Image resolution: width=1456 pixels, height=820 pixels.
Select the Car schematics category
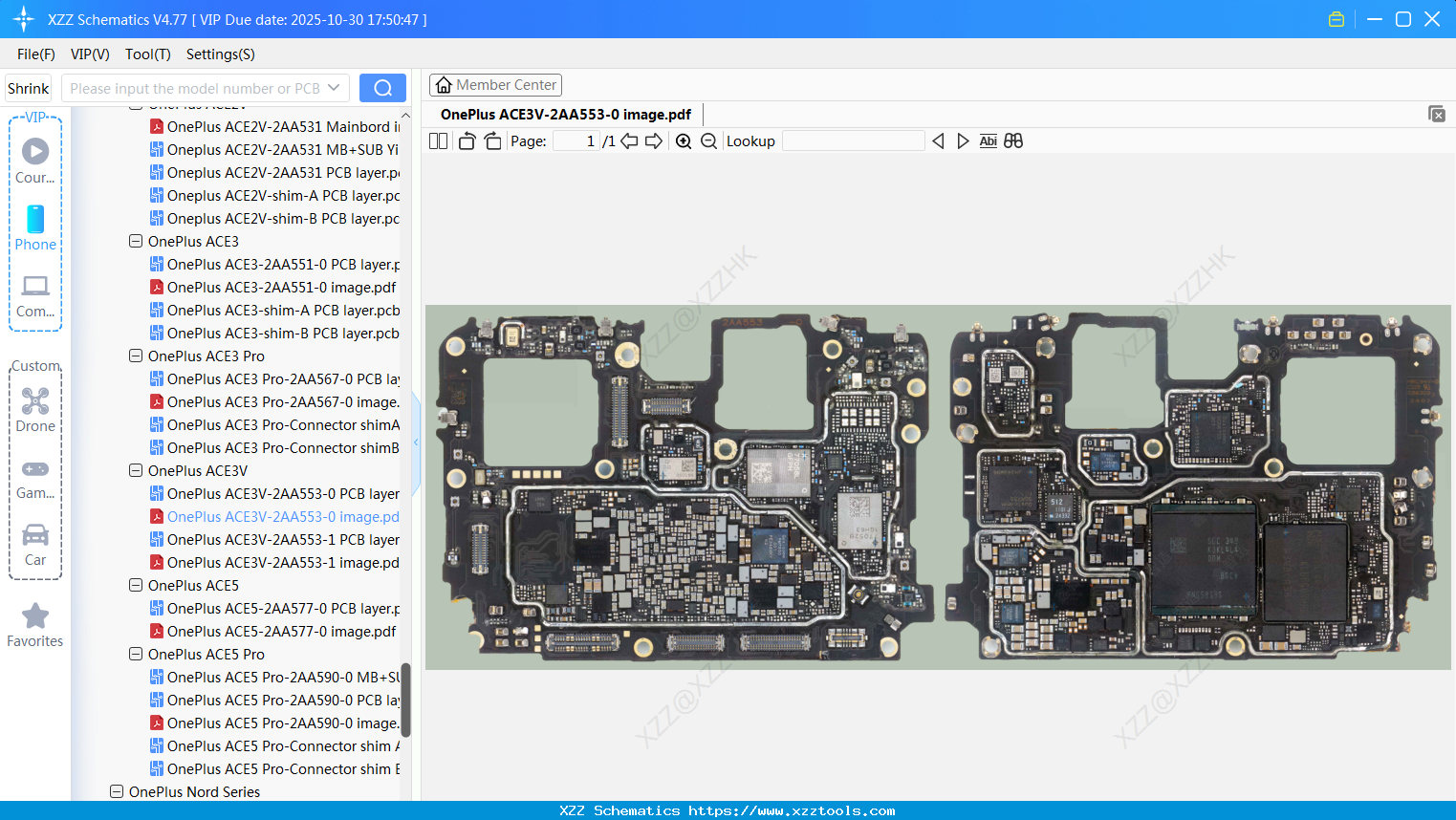click(35, 545)
